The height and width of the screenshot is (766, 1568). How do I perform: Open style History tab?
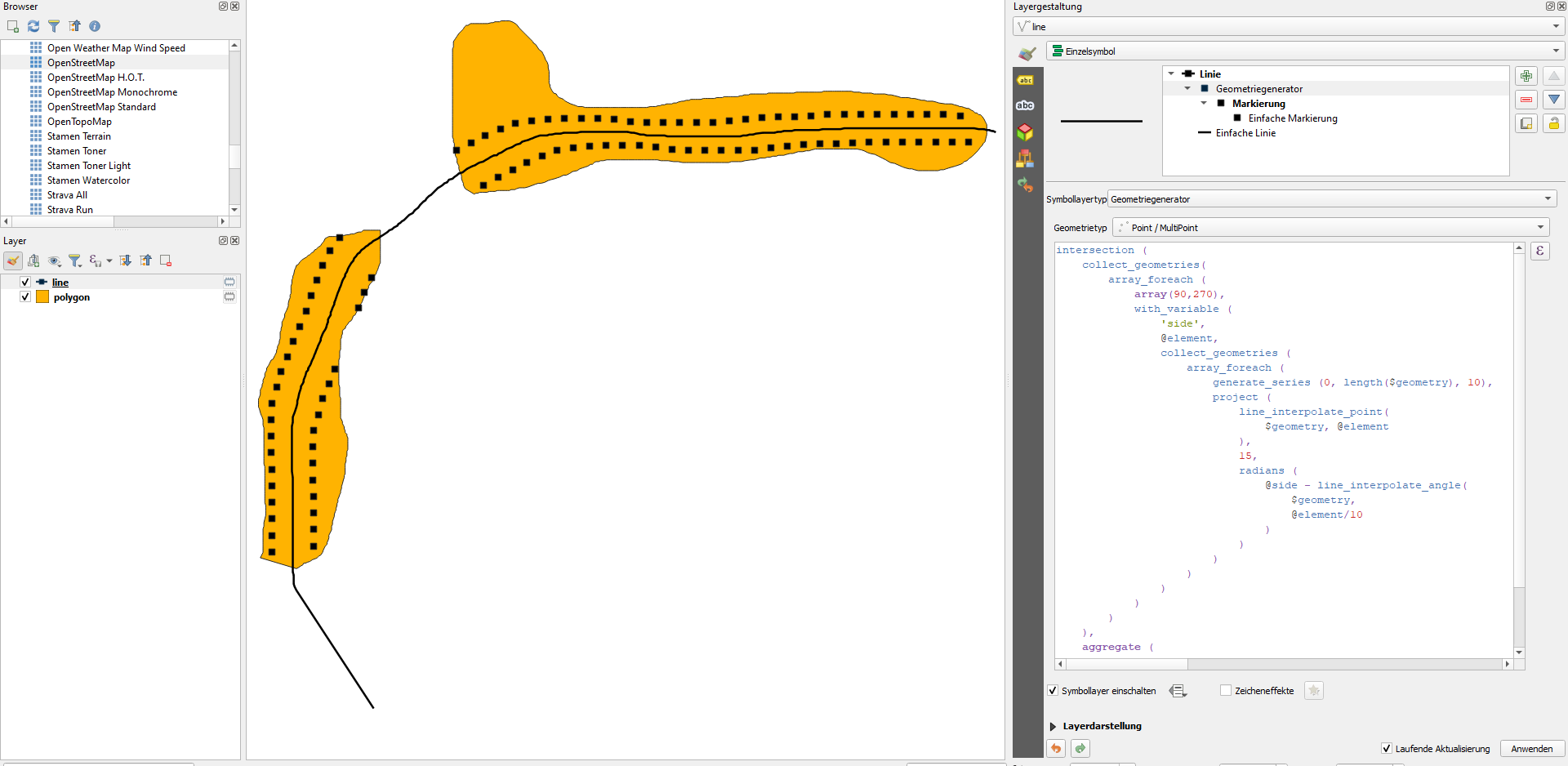pyautogui.click(x=1026, y=185)
